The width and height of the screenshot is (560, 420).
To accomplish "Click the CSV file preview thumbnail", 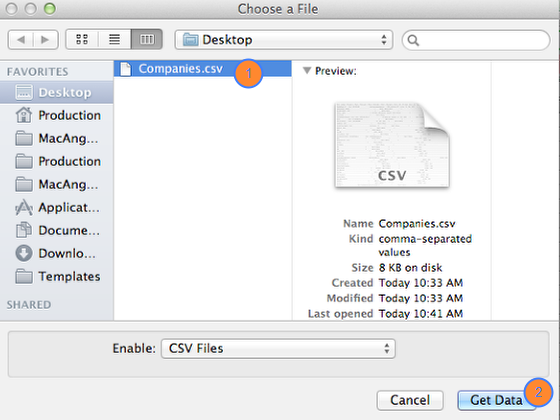I will point(392,145).
